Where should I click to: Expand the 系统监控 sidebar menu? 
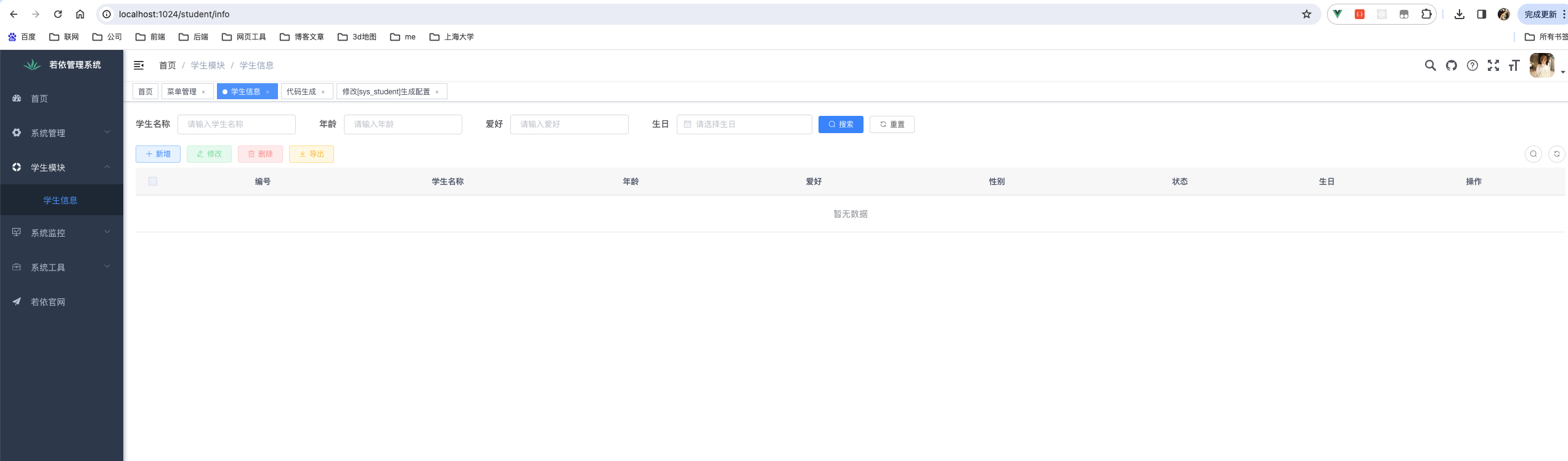62,233
